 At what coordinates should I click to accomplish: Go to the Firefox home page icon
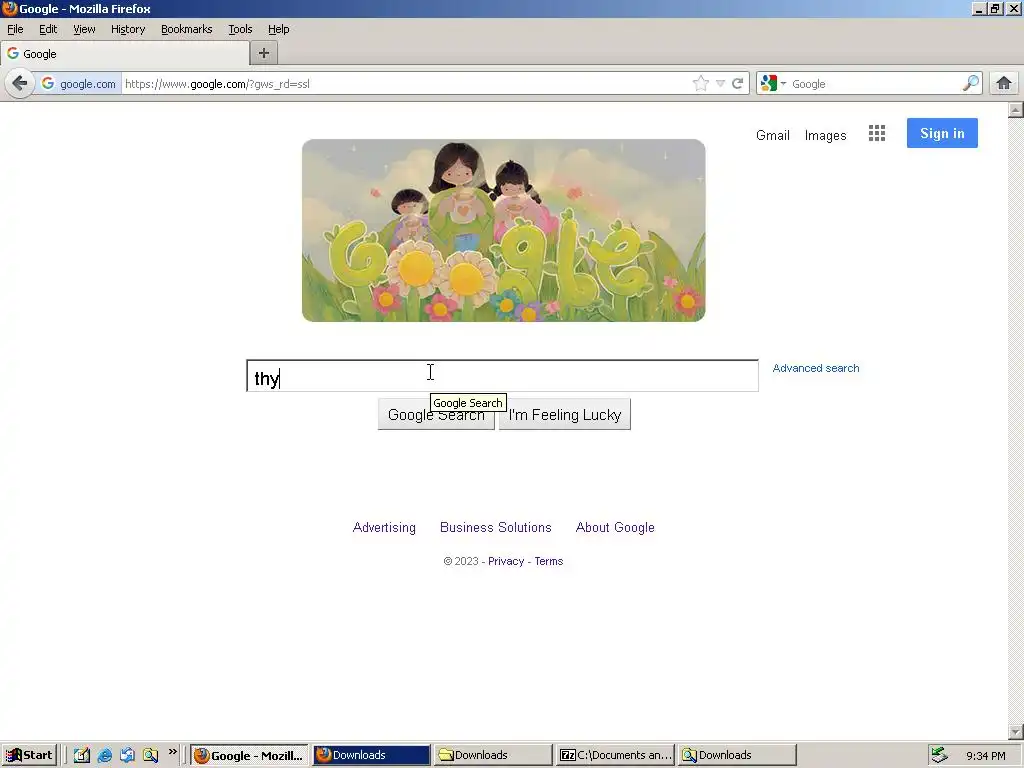coord(1004,84)
